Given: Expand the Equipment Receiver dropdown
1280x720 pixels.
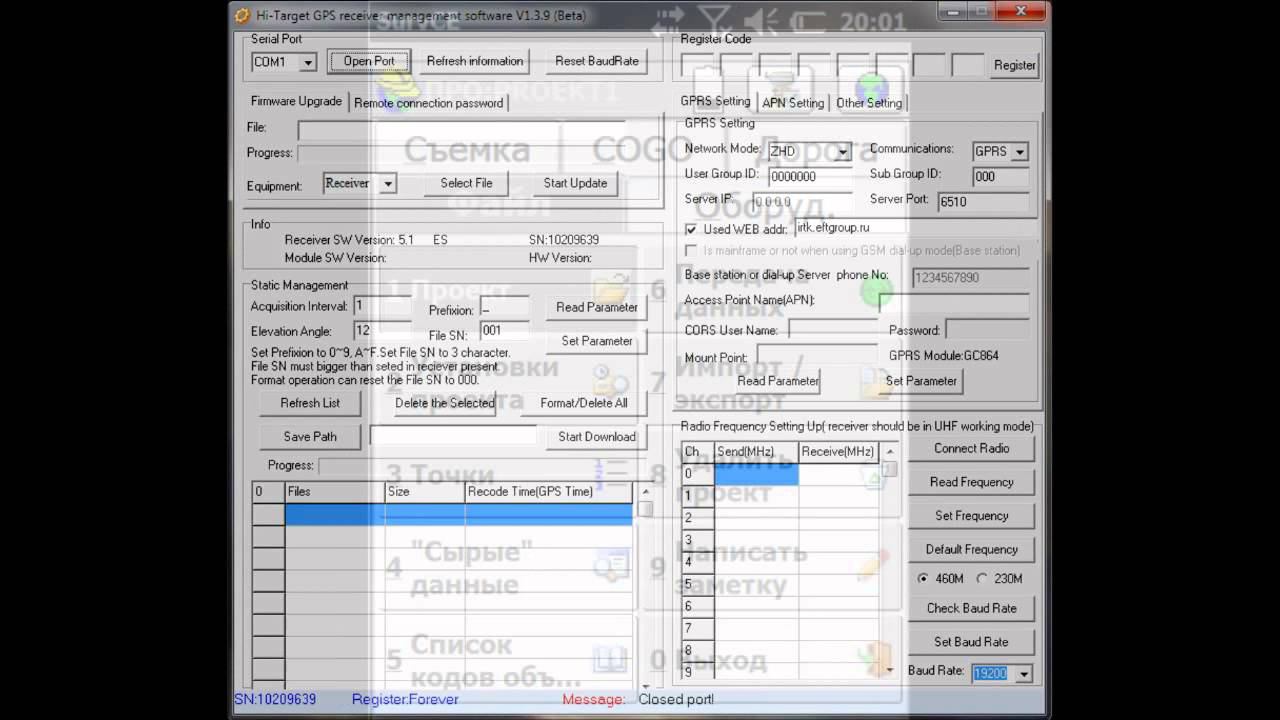Looking at the screenshot, I should (x=388, y=184).
